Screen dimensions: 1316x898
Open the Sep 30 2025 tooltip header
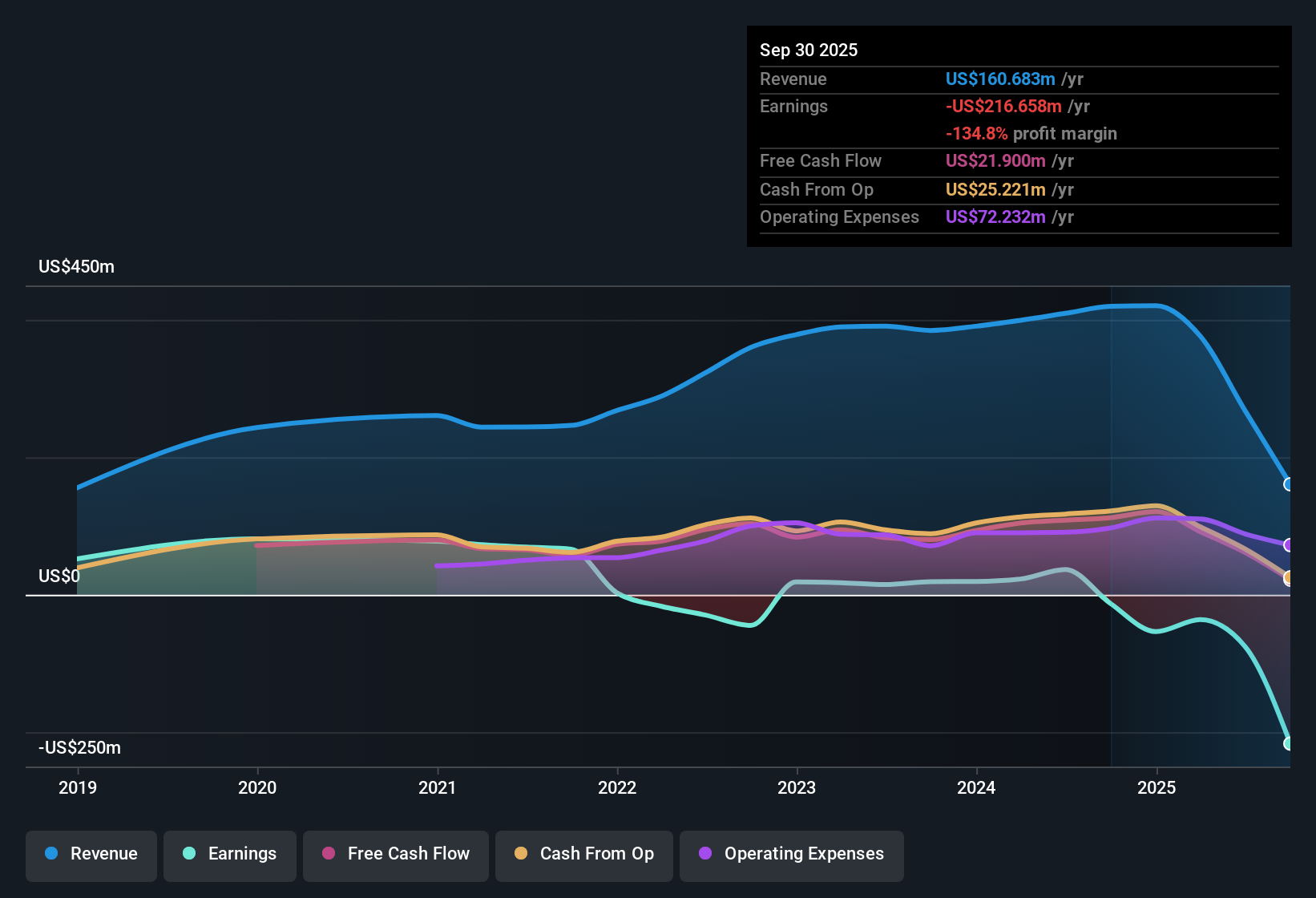[809, 50]
